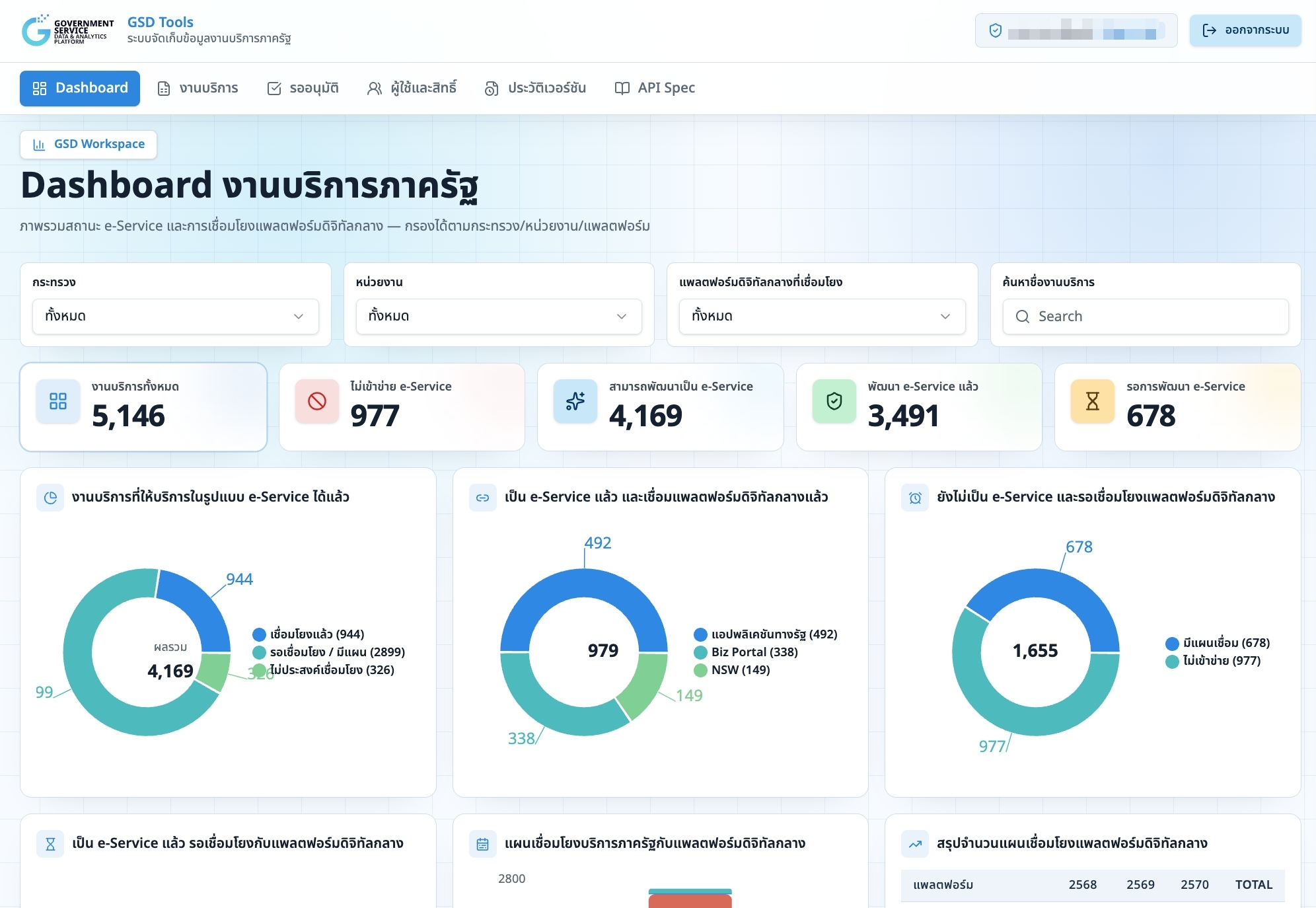The image size is (1316, 908).
Task: Click the sparkles icon on สามารถพัฒนาเป็น e-Service card
Action: [575, 401]
